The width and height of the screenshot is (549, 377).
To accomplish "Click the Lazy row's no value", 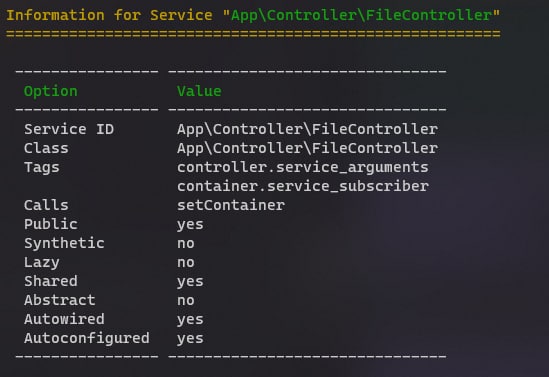I will 186,263.
